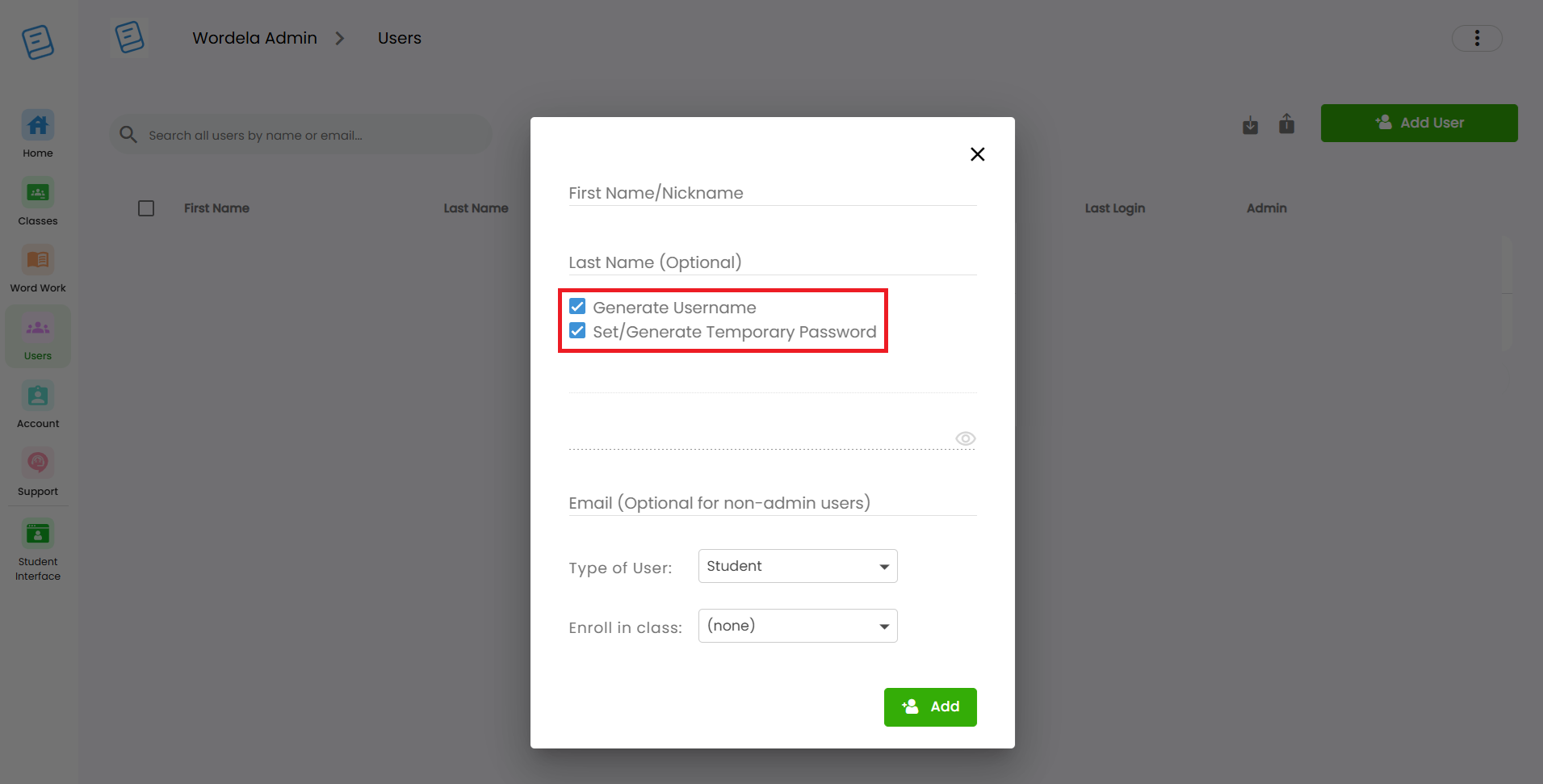This screenshot has width=1543, height=784.
Task: Open the Word Work section
Action: [x=38, y=269]
